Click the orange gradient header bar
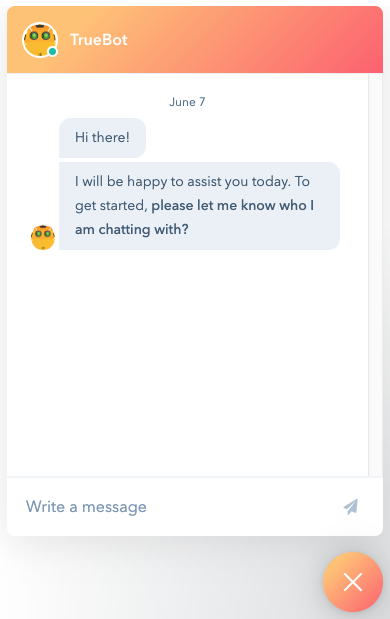The width and height of the screenshot is (390, 619). [x=195, y=39]
